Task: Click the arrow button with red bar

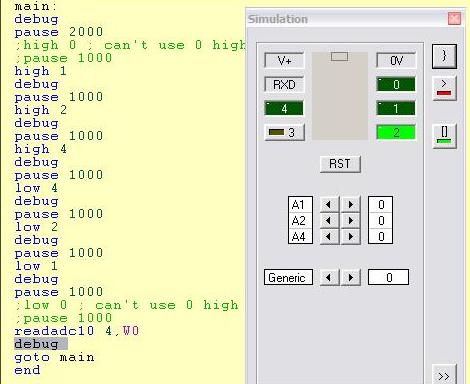Action: [x=444, y=89]
